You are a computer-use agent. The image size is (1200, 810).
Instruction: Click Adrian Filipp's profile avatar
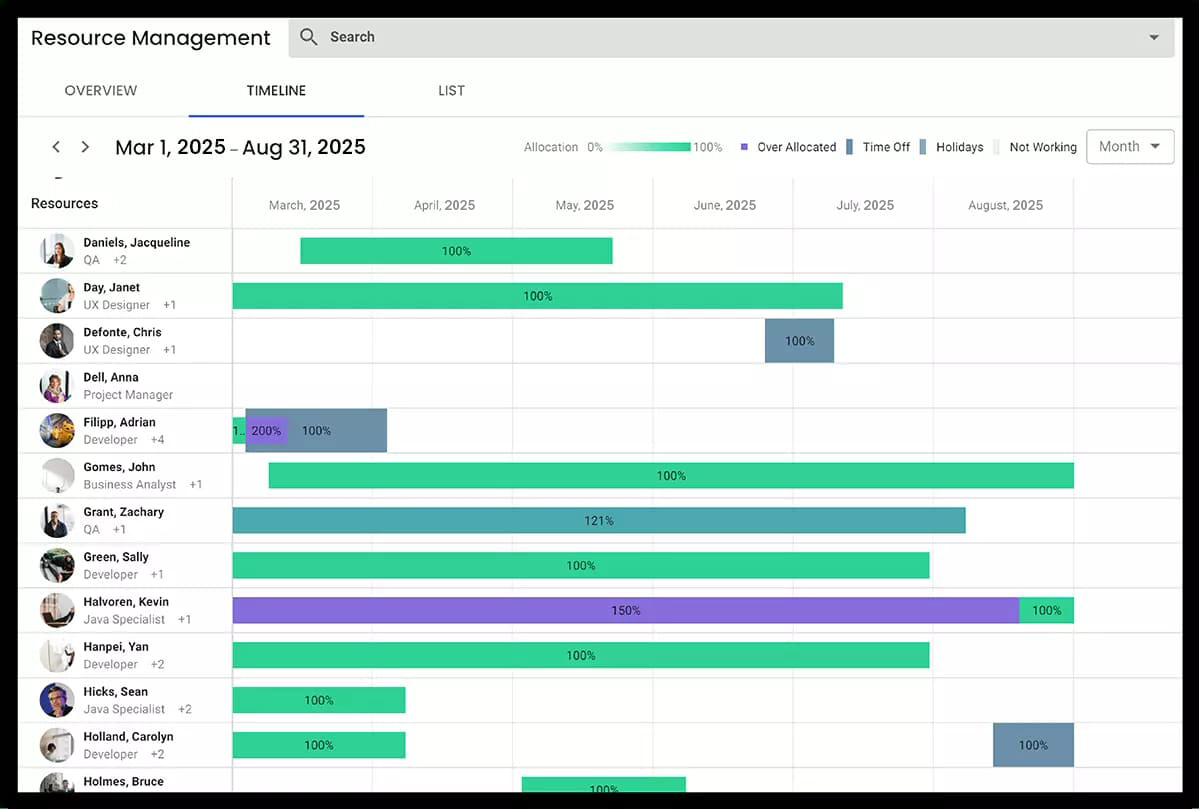(57, 430)
